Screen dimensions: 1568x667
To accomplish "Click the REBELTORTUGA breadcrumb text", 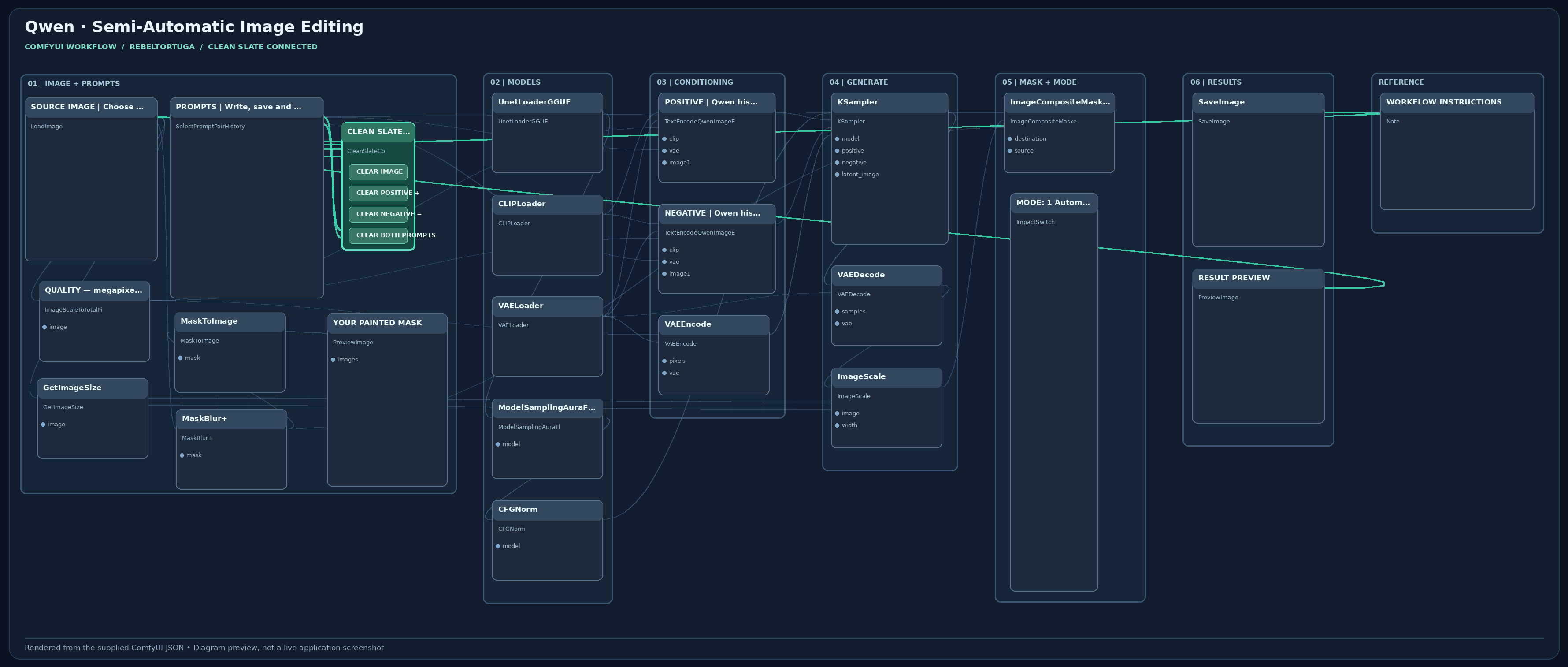I will pyautogui.click(x=162, y=47).
